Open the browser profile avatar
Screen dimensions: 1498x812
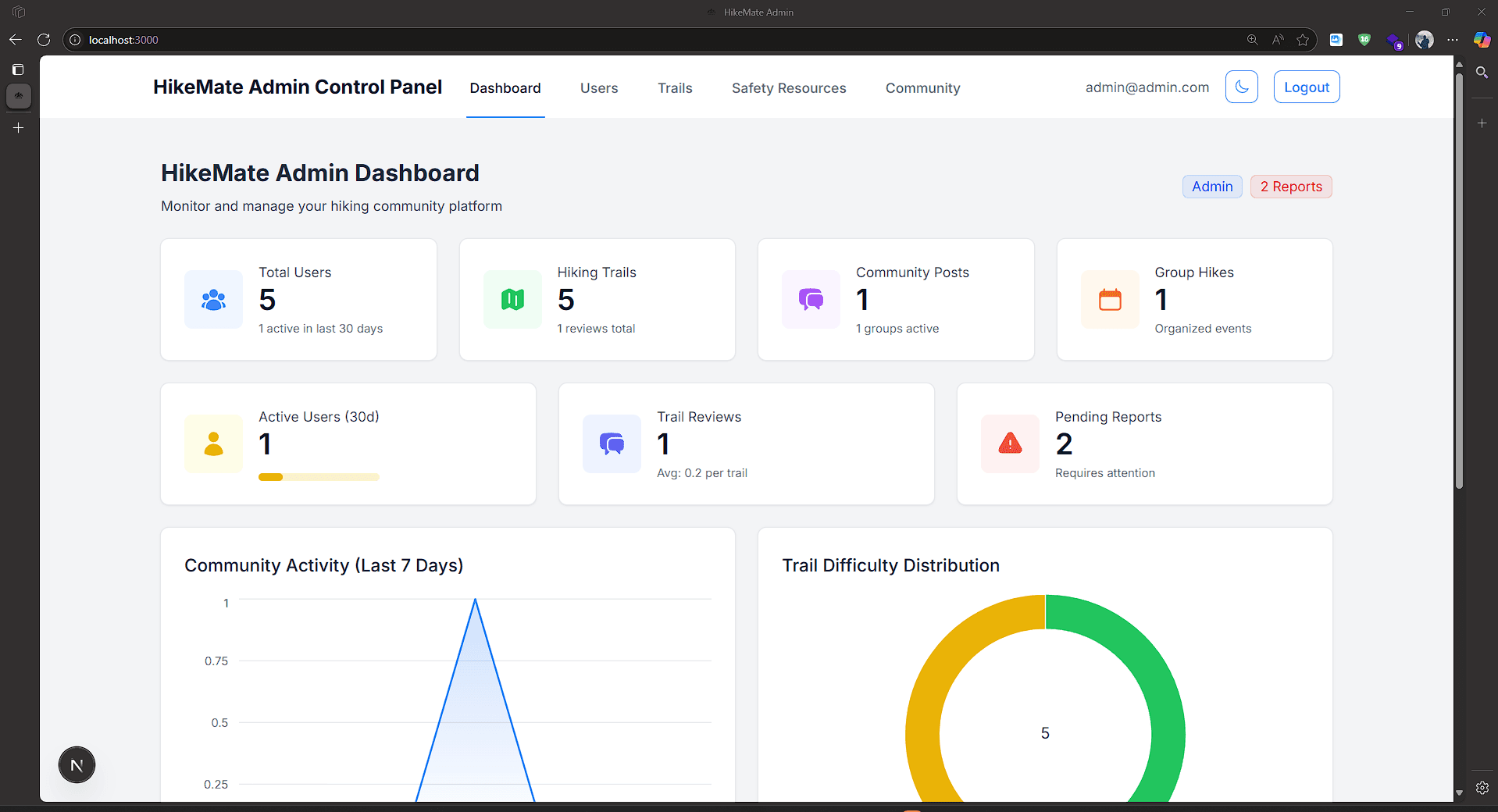[x=1425, y=40]
